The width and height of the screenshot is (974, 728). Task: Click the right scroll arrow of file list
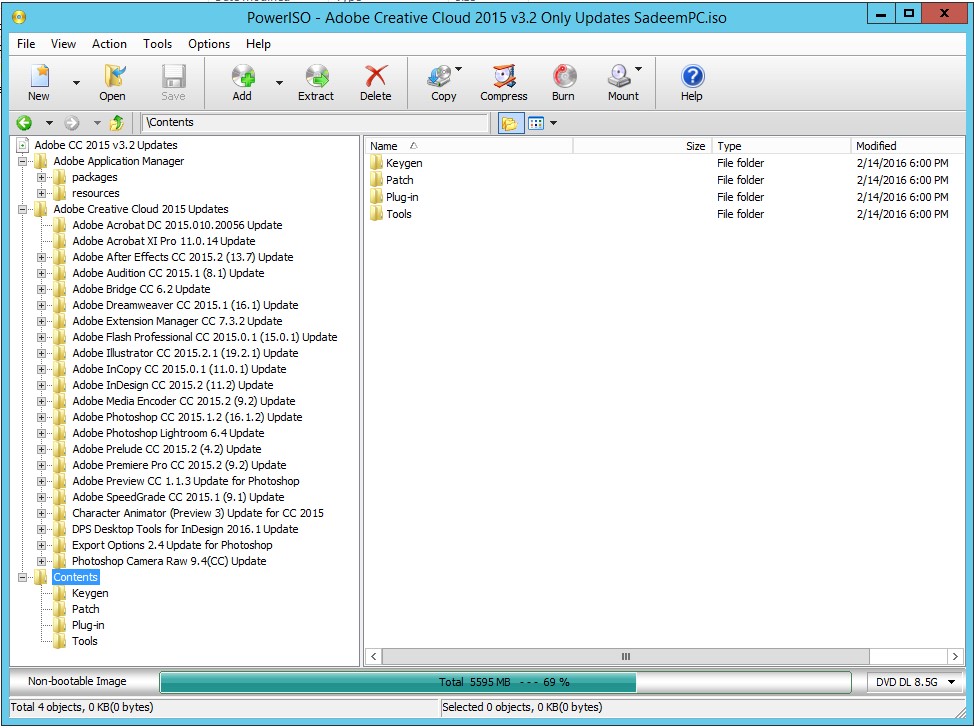point(955,657)
